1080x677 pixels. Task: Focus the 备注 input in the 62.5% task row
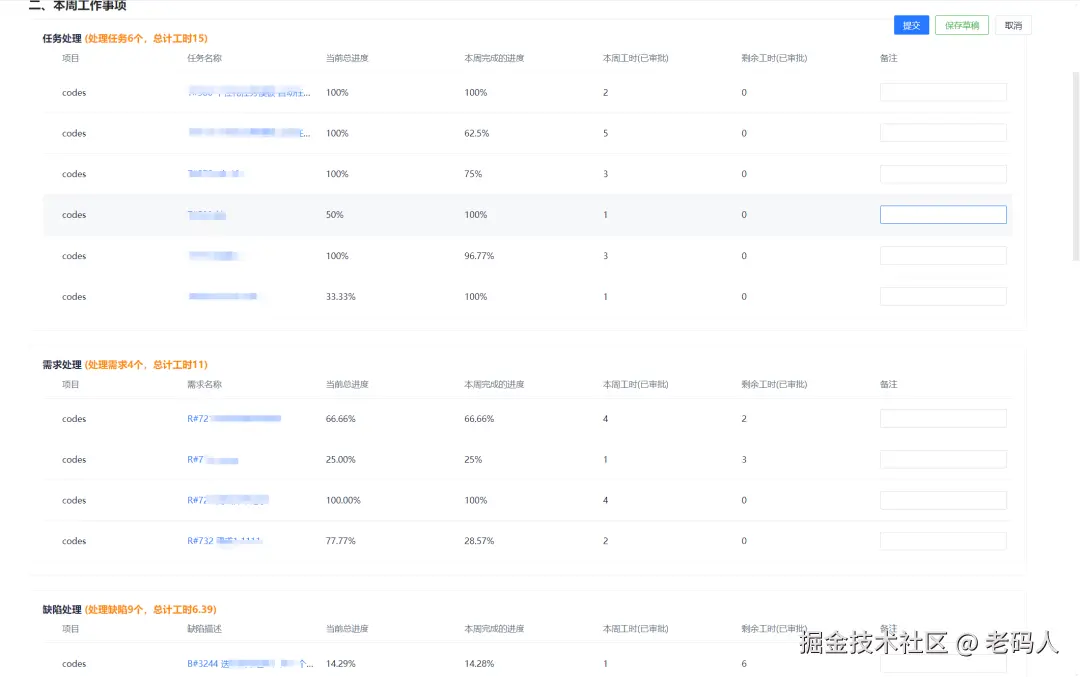(943, 133)
